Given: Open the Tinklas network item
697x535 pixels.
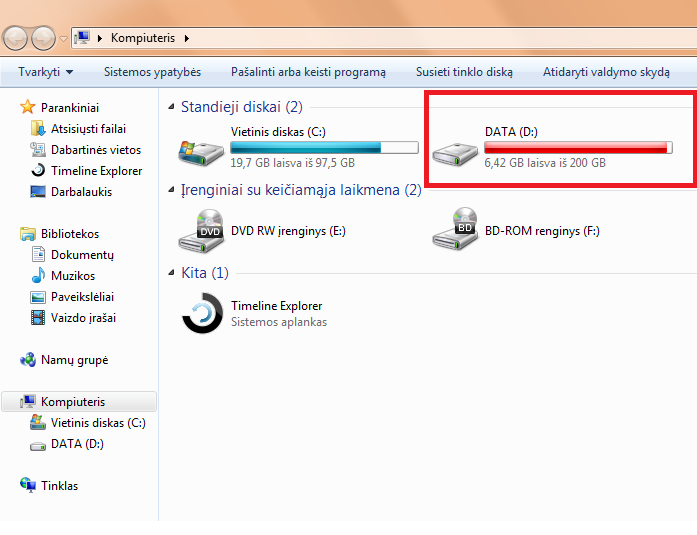Looking at the screenshot, I should [49, 485].
